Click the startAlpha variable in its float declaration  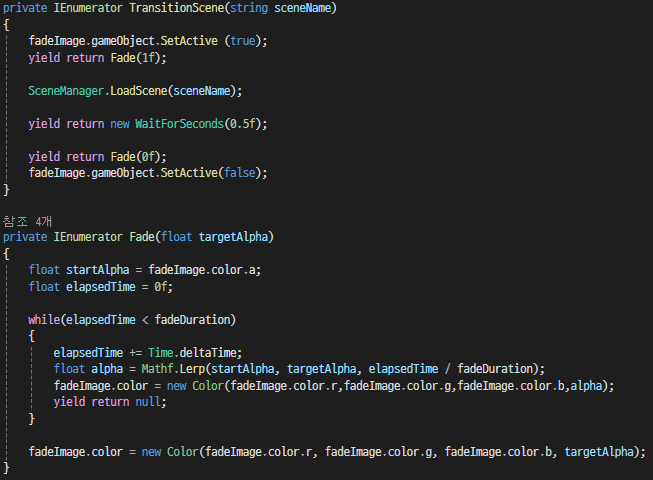(x=97, y=270)
